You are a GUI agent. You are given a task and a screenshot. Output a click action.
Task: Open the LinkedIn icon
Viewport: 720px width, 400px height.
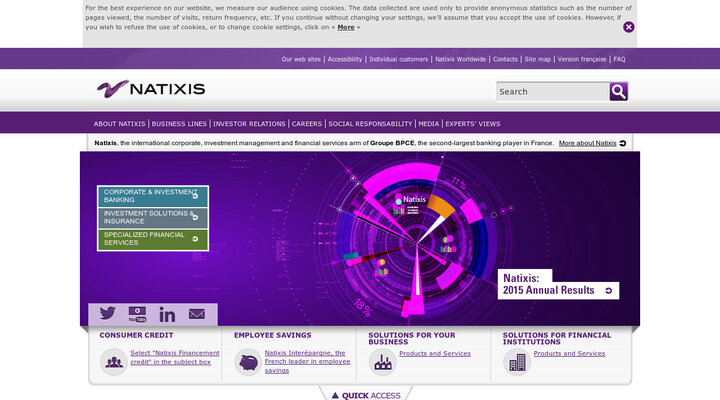(x=167, y=314)
